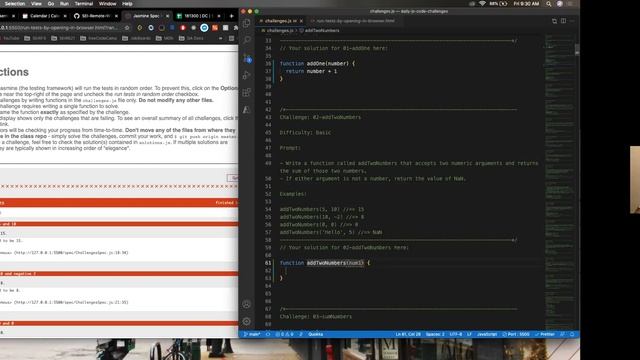Viewport: 640px width, 360px height.
Task: Close the challenges.js editor tab
Action: point(301,21)
